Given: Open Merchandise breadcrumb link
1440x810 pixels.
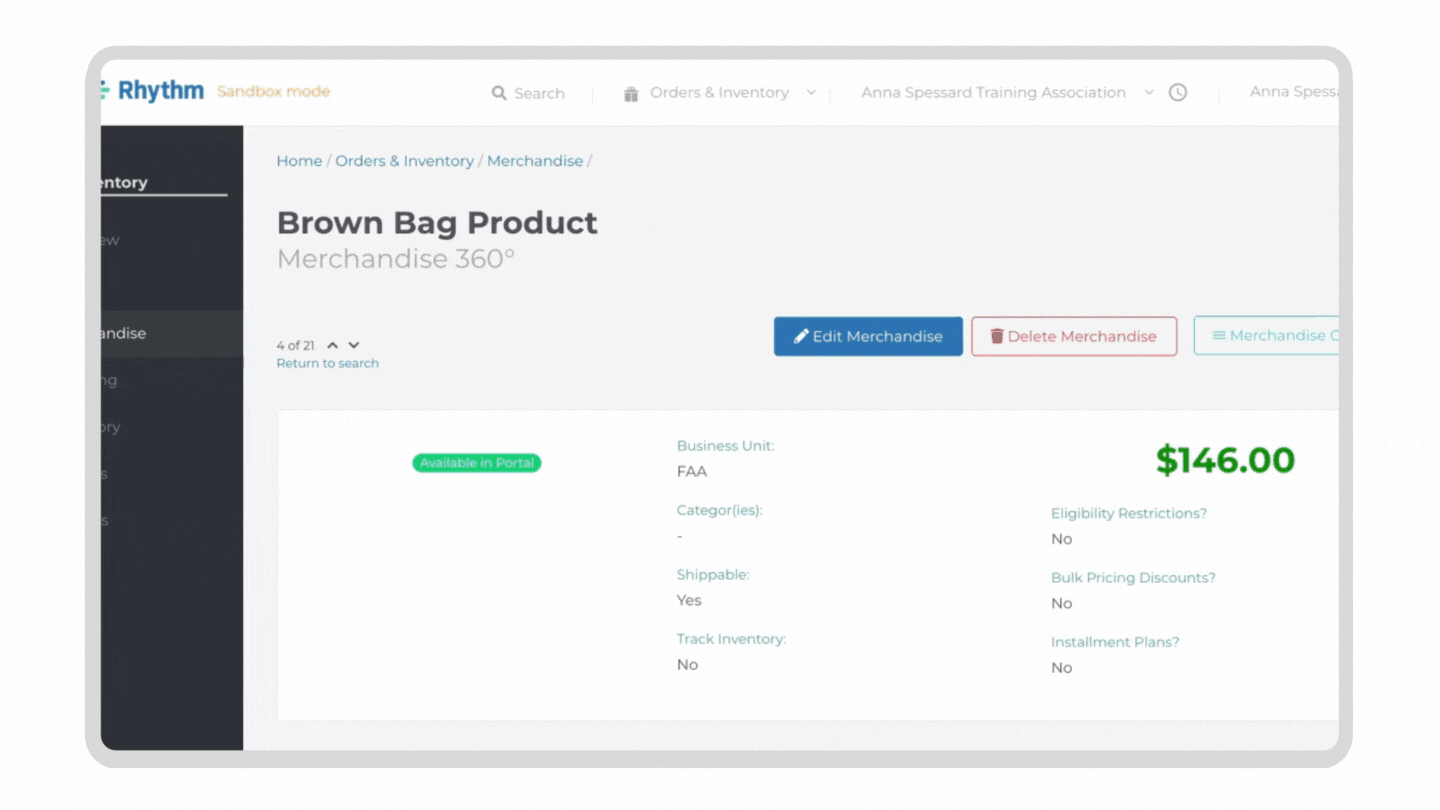Looking at the screenshot, I should 535,161.
